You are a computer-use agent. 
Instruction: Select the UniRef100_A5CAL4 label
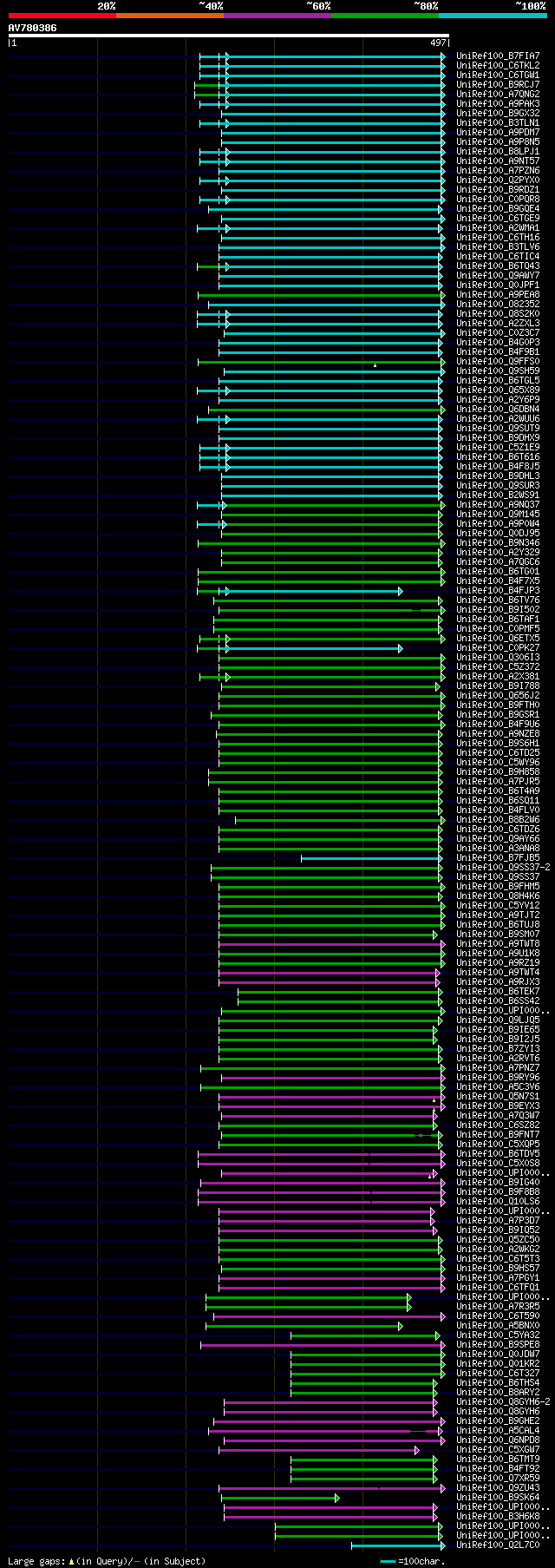point(498,1431)
